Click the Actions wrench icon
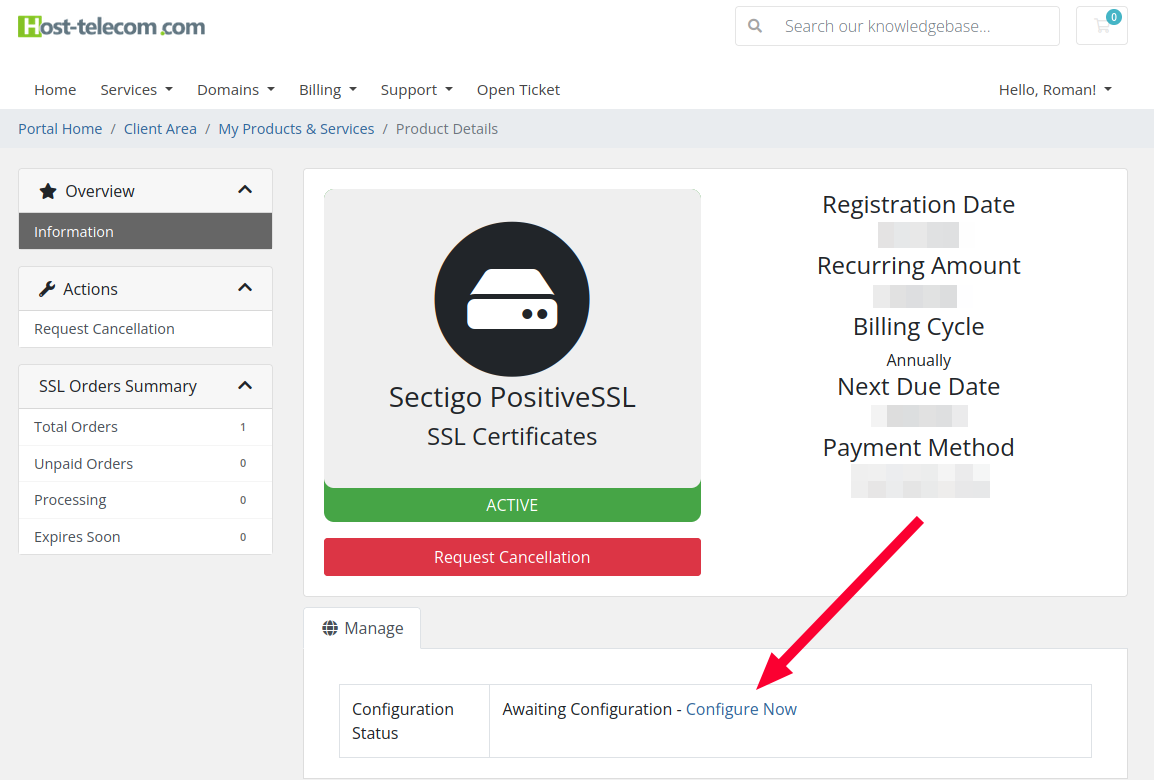The image size is (1154, 780). point(47,289)
